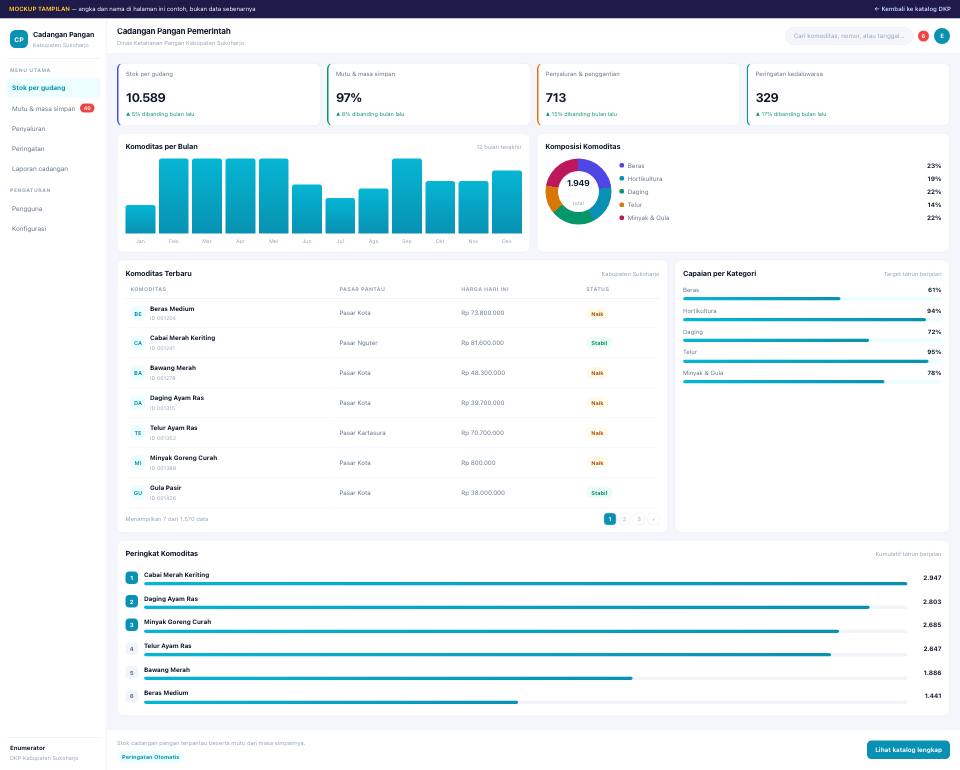Click the BE avatar for Beras Medium
960x770 pixels.
[138, 313]
